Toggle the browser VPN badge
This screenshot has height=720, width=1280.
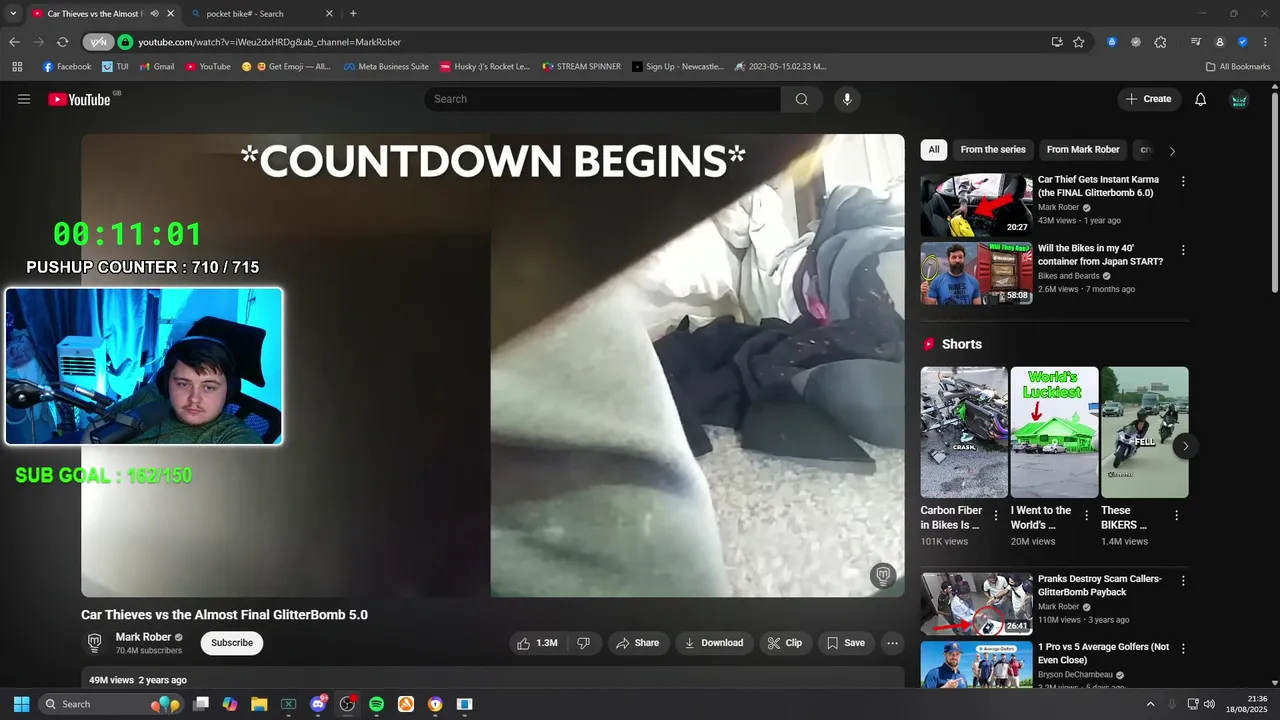pyautogui.click(x=98, y=42)
